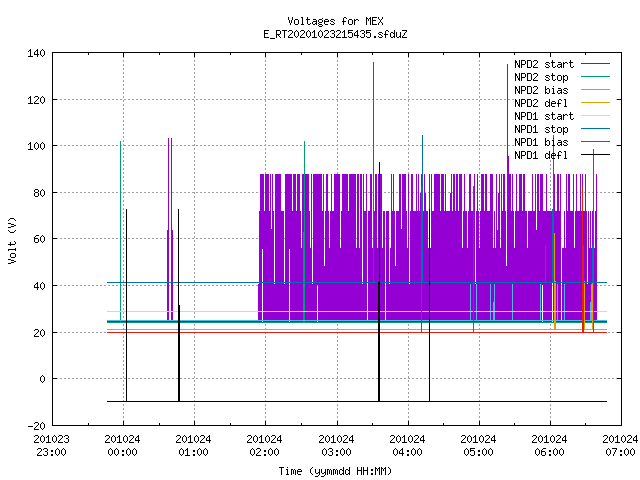Click the y-axis tick label 80
The width and height of the screenshot is (640, 480).
point(40,193)
